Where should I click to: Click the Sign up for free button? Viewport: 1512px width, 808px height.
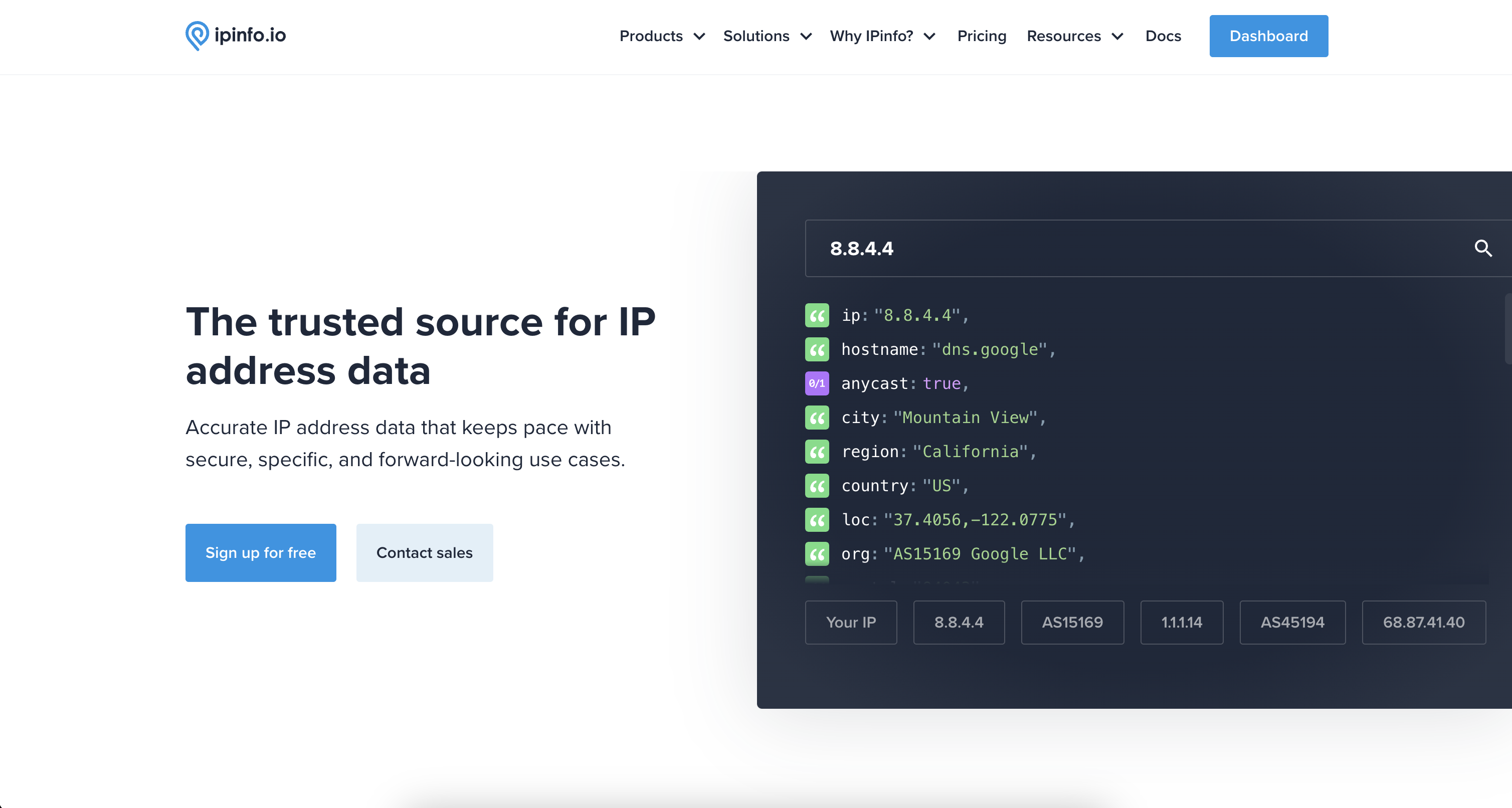(x=261, y=552)
